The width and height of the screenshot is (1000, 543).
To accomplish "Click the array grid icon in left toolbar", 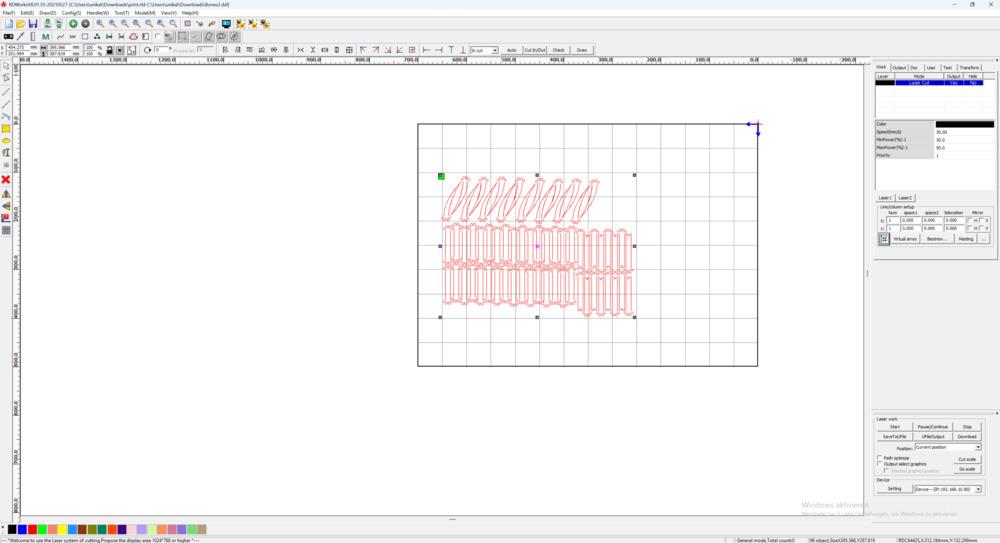I will (x=6, y=230).
